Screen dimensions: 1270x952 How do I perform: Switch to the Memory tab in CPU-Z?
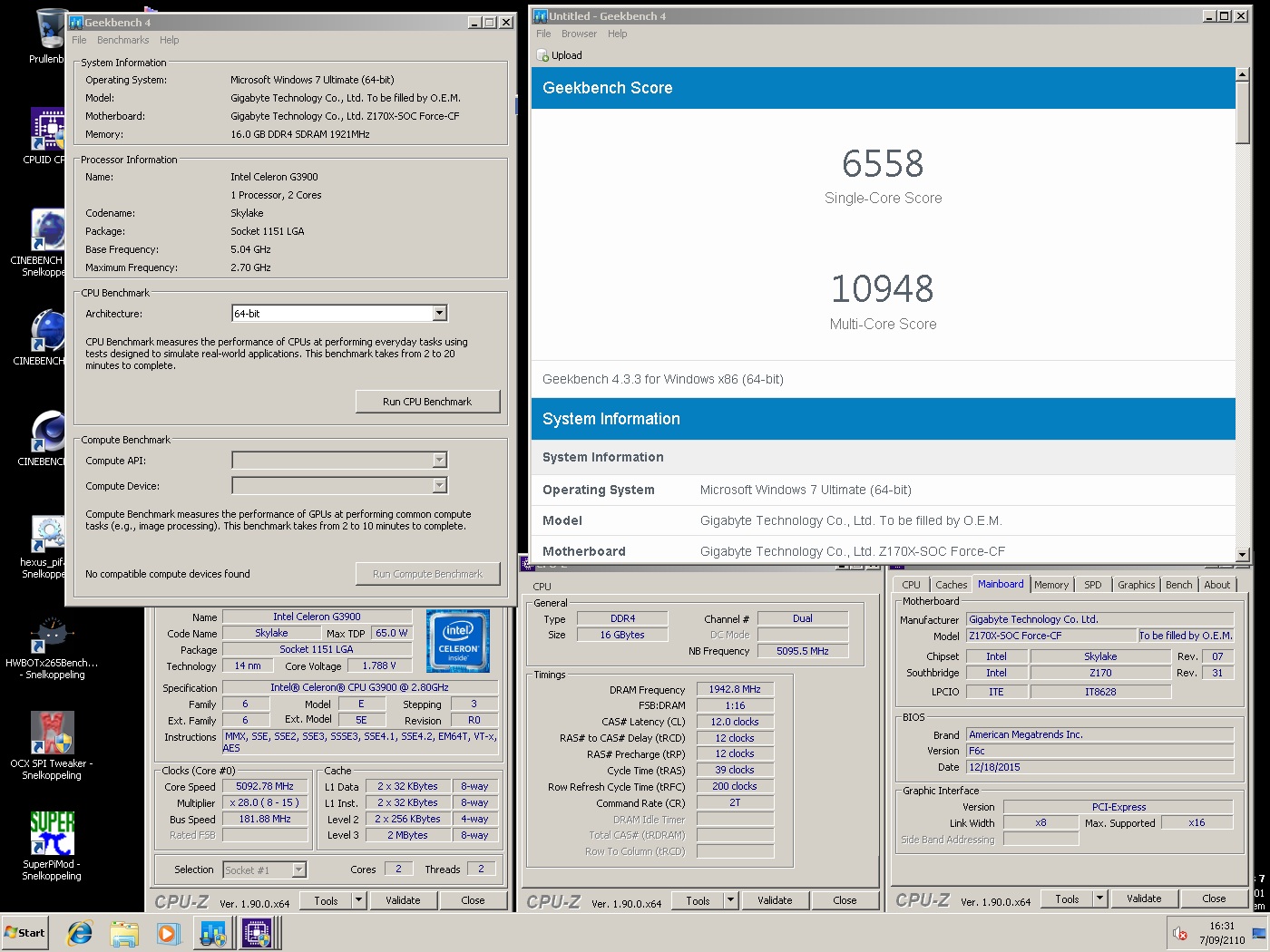(x=1051, y=585)
